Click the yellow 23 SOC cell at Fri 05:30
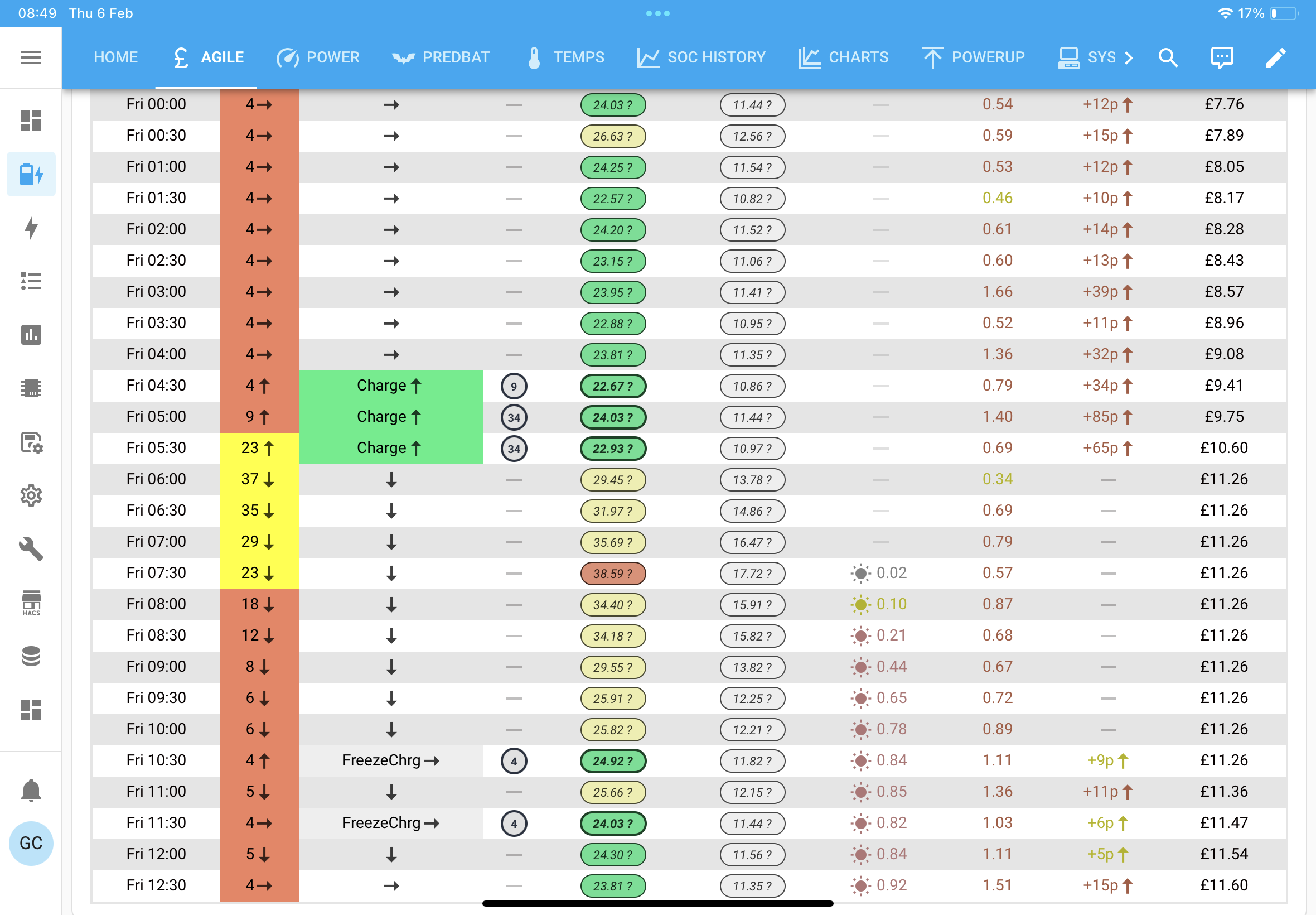Screen dimensions: 1316x915 pos(259,448)
